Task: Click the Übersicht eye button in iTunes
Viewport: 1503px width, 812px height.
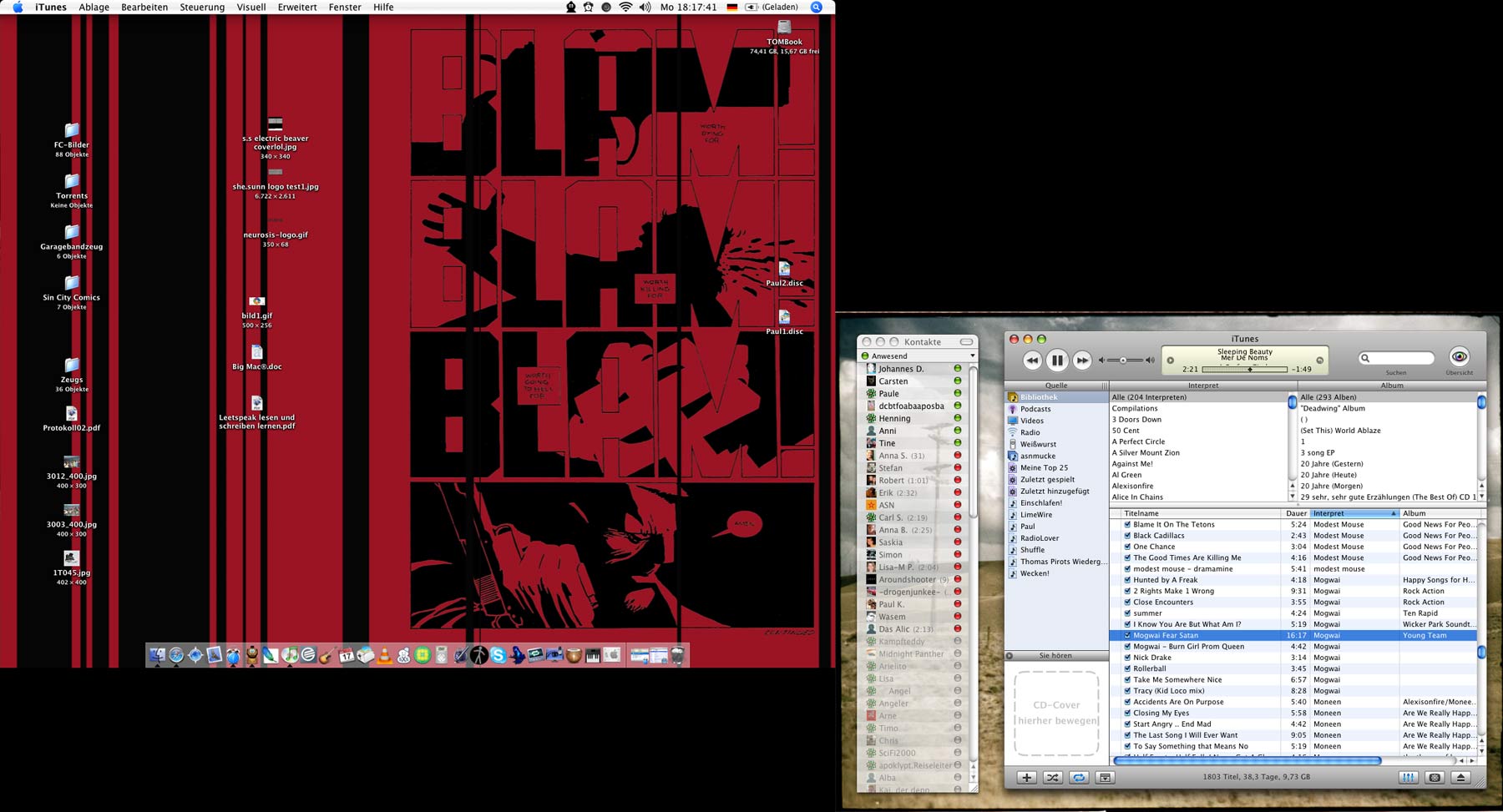Action: click(x=1459, y=357)
